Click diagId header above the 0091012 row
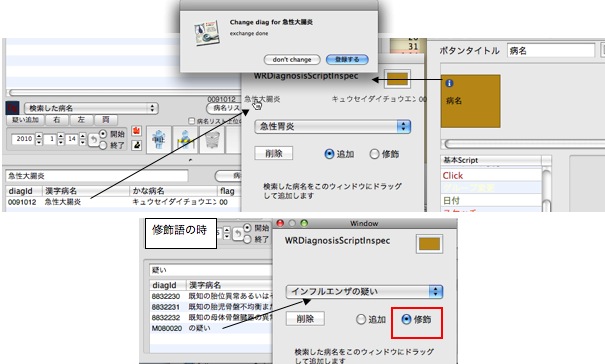The height and width of the screenshot is (364, 605). coord(23,191)
